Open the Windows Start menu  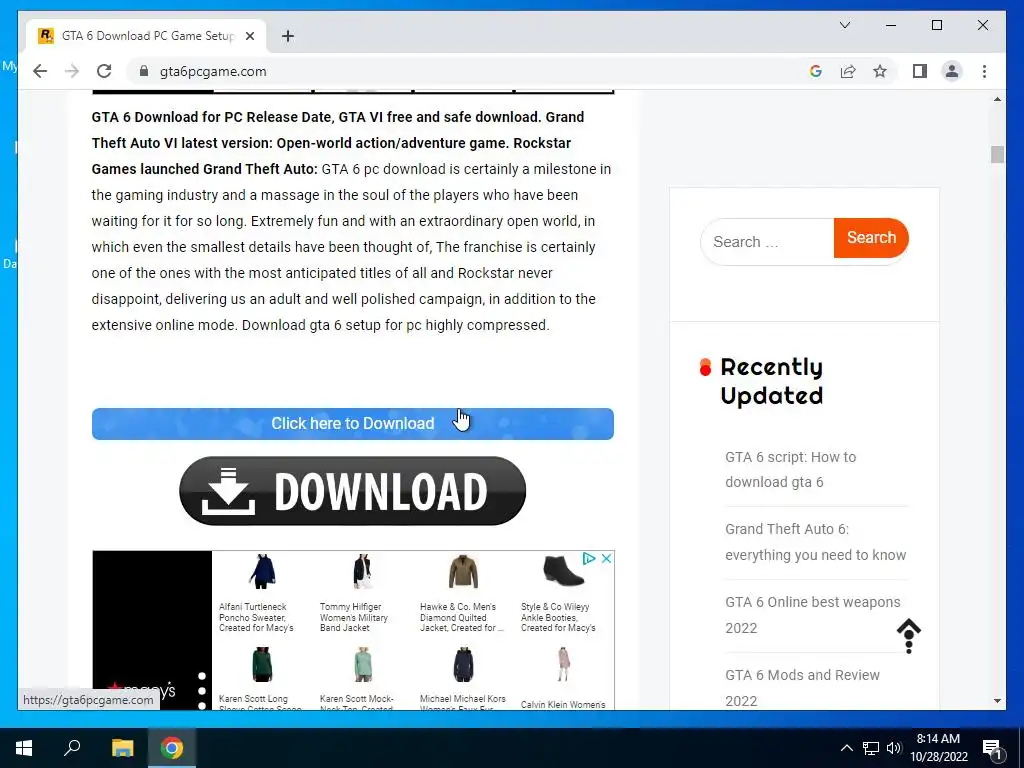(24, 748)
